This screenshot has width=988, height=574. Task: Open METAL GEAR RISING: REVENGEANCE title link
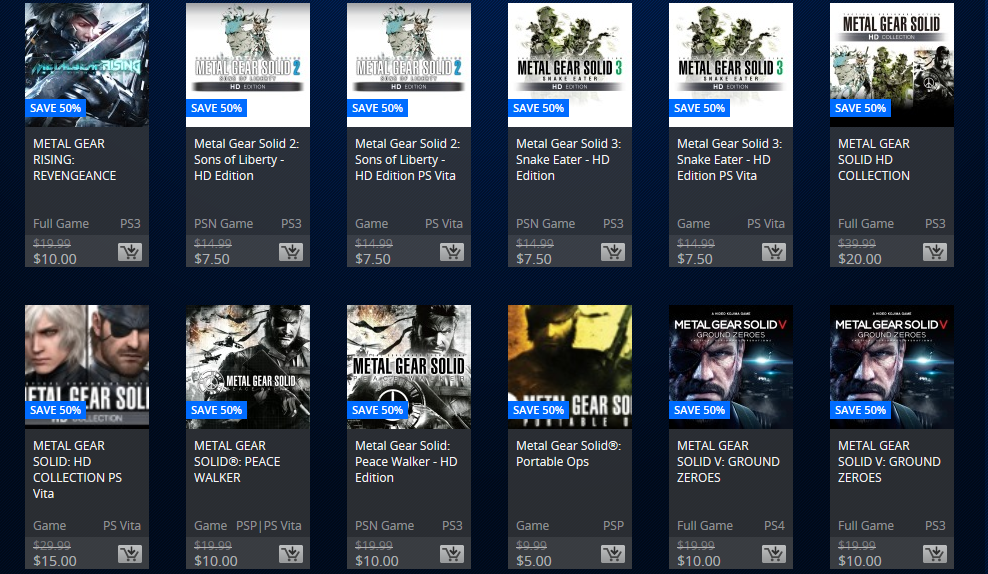coord(74,159)
